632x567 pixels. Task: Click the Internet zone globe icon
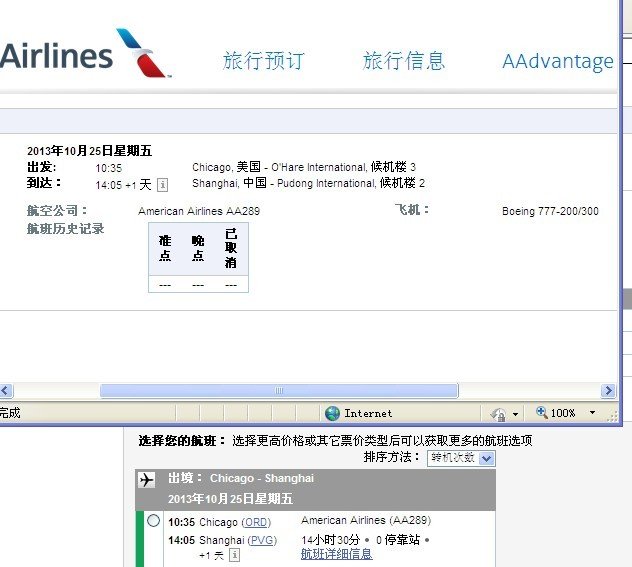tap(333, 413)
